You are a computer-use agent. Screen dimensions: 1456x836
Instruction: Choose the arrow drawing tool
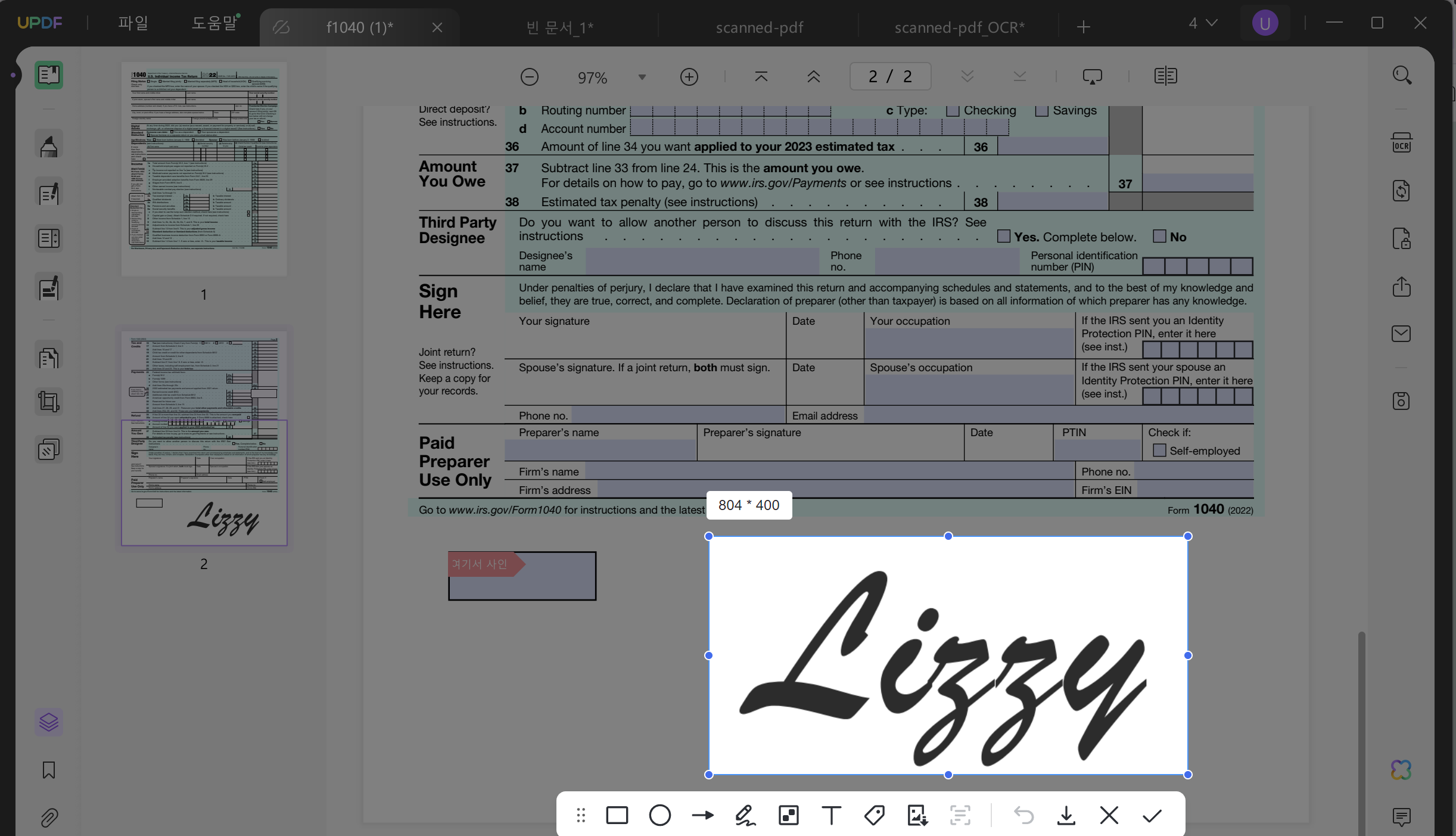[x=703, y=815]
